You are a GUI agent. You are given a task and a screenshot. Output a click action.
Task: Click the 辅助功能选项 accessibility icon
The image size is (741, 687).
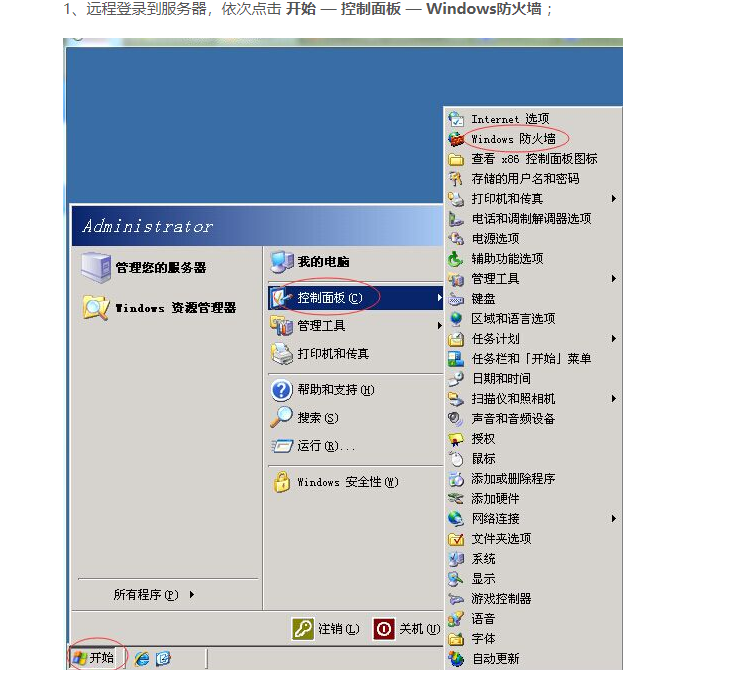(x=456, y=259)
